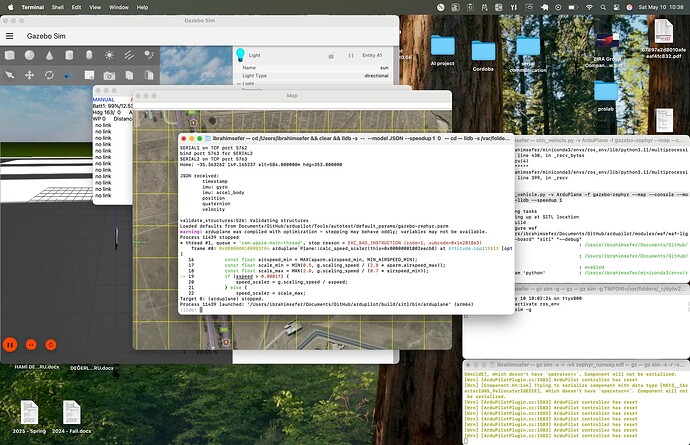The height and width of the screenshot is (445, 690).
Task: Paste the copied entity in Gazebo
Action: click(x=149, y=75)
